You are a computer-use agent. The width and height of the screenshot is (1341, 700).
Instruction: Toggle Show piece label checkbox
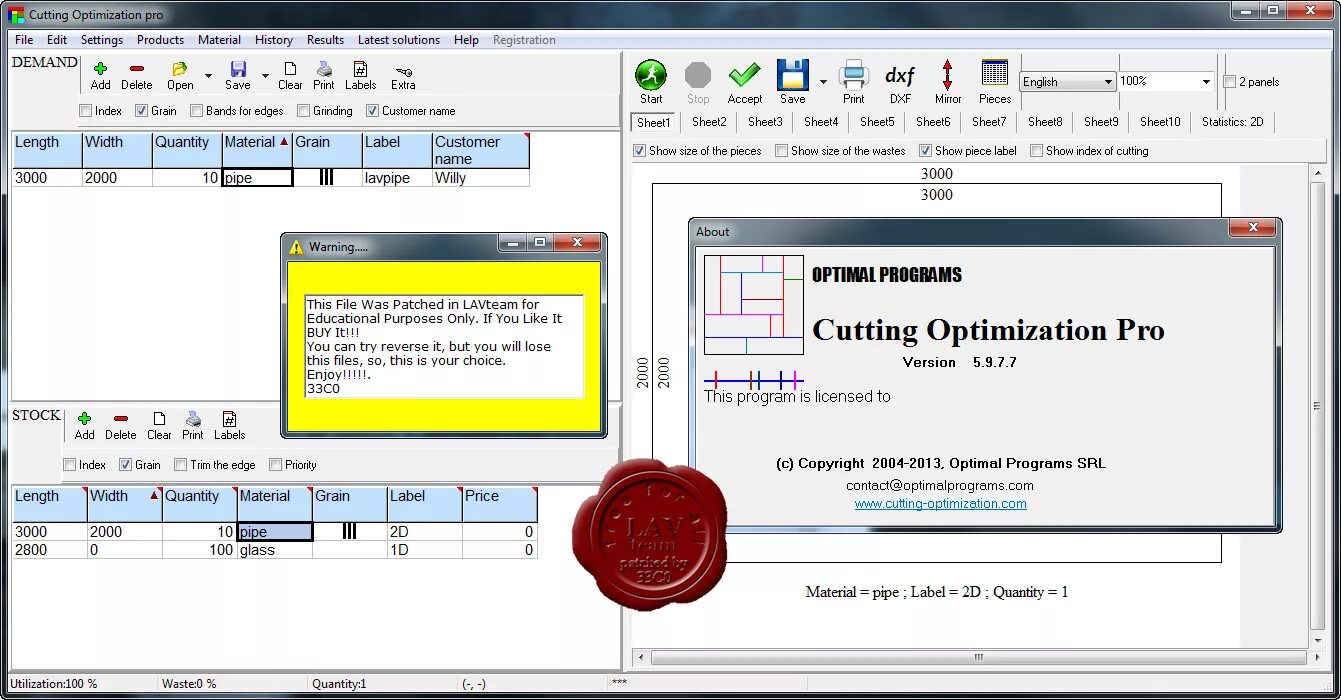(x=926, y=151)
